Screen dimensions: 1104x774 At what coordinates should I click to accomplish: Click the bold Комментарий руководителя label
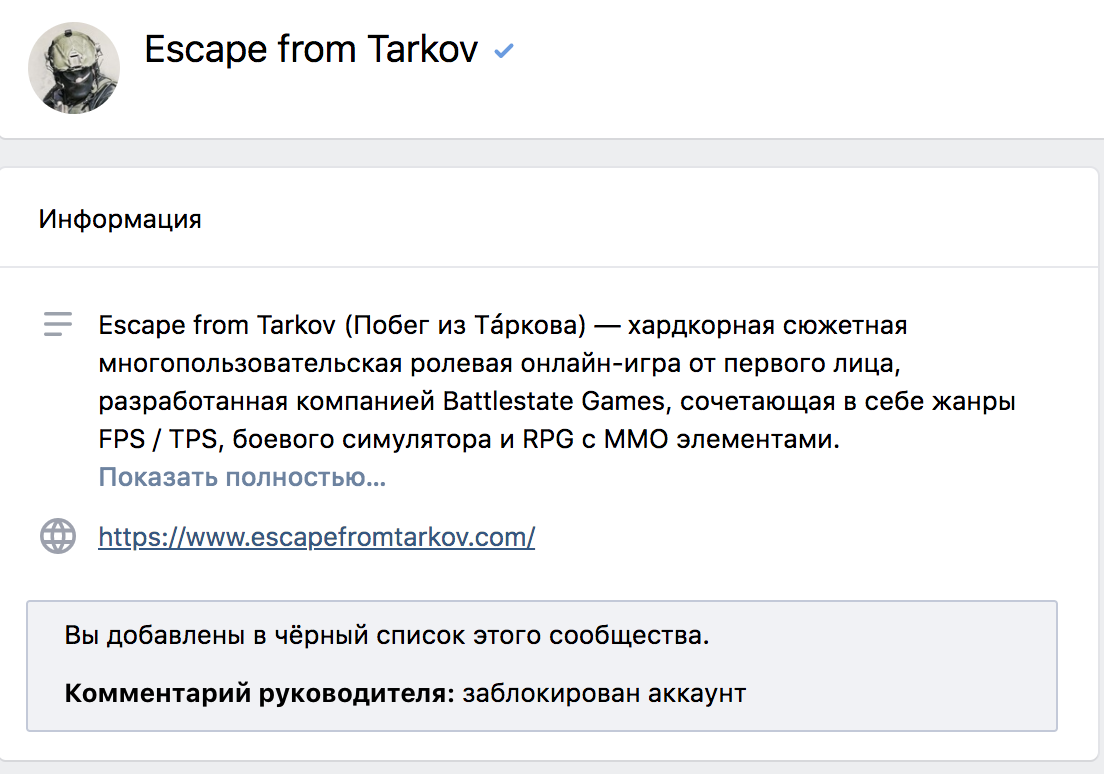(x=260, y=693)
